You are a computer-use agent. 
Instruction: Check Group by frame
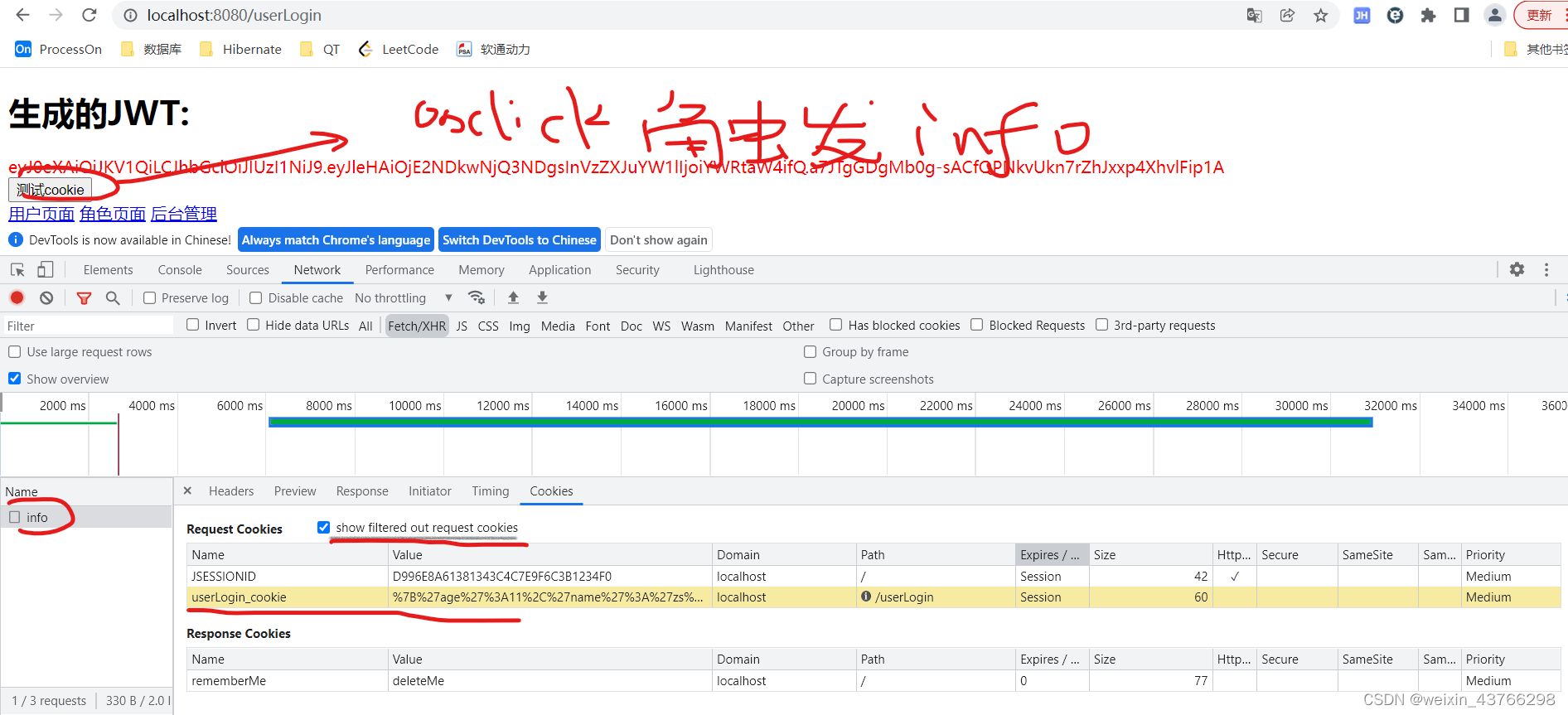coord(810,351)
